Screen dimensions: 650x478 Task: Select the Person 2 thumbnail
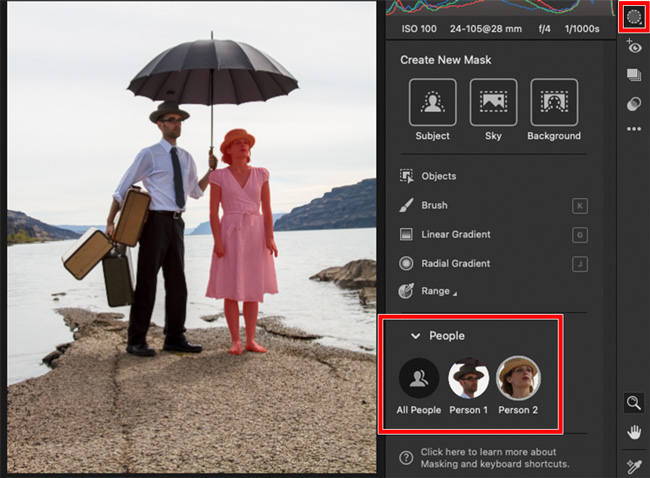pos(518,377)
